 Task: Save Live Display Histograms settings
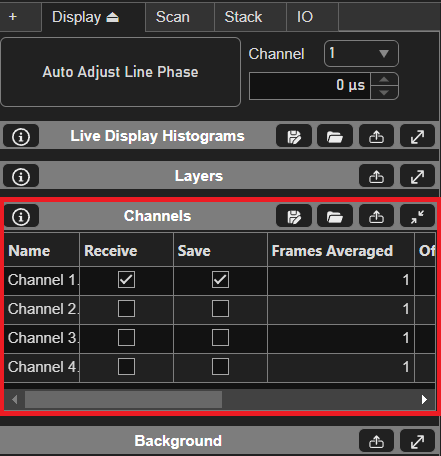click(x=294, y=136)
